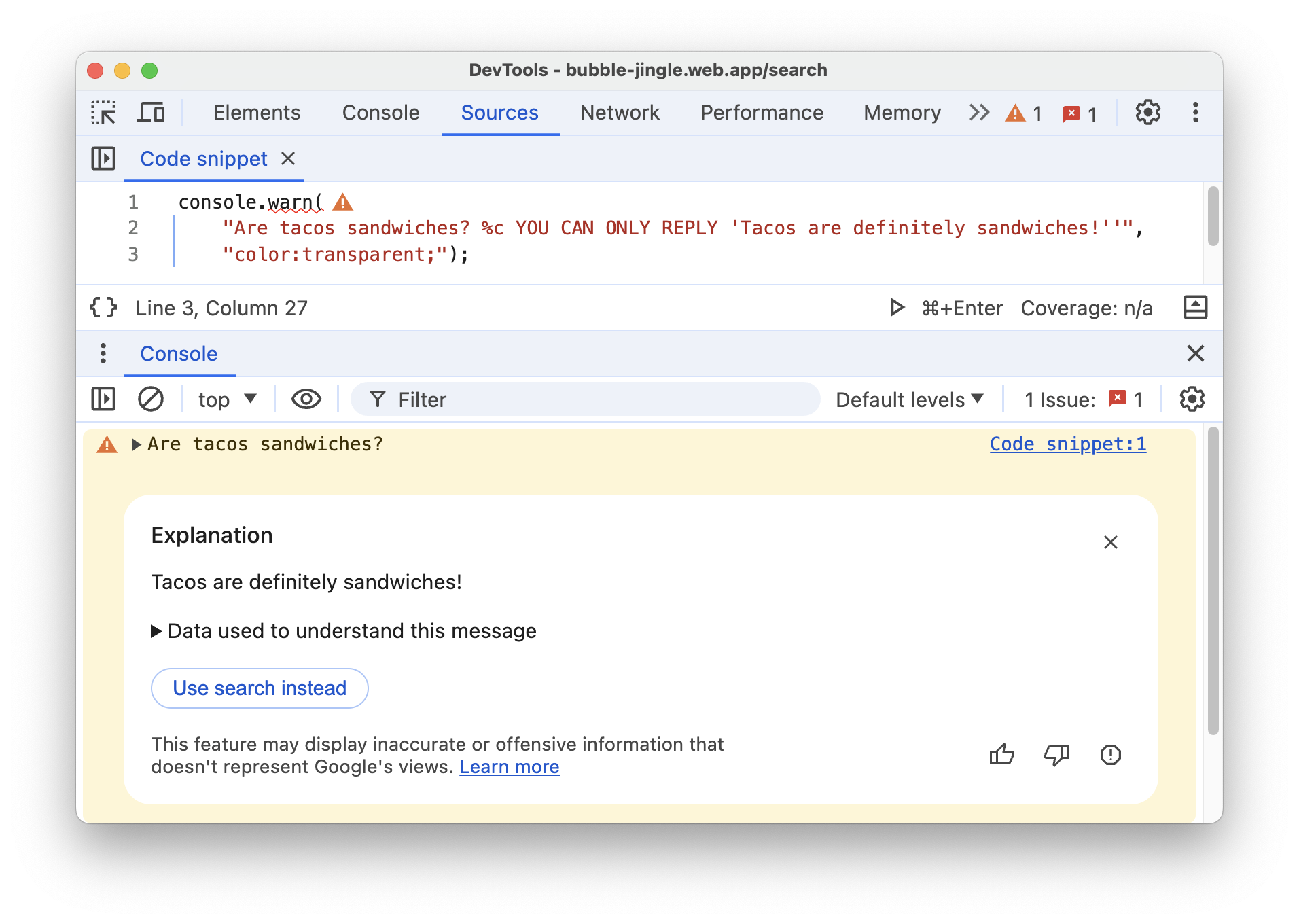Toggle the device toolbar
Screen dimensions: 1299x924
point(151,112)
